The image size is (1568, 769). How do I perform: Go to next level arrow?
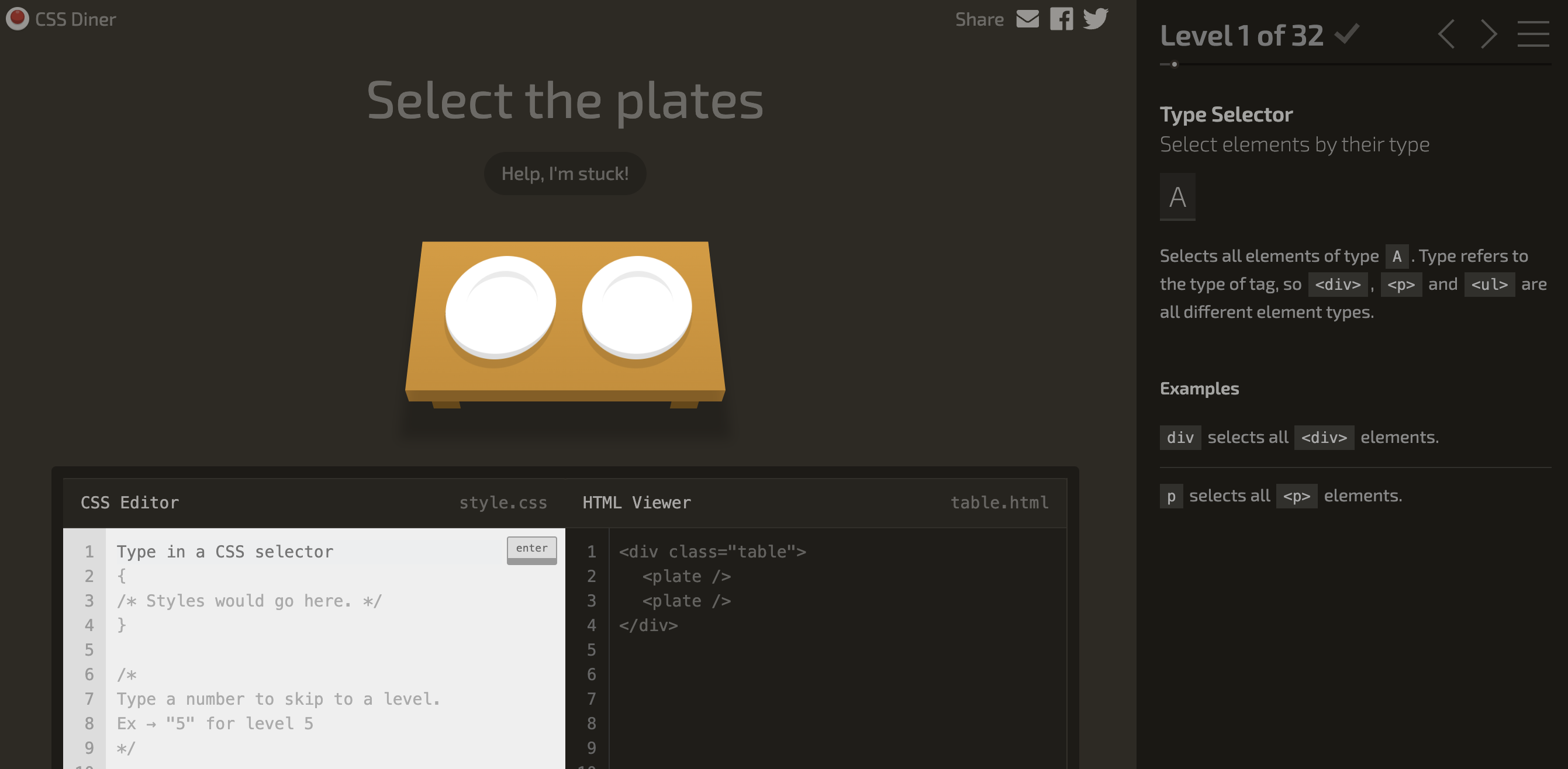[1489, 34]
